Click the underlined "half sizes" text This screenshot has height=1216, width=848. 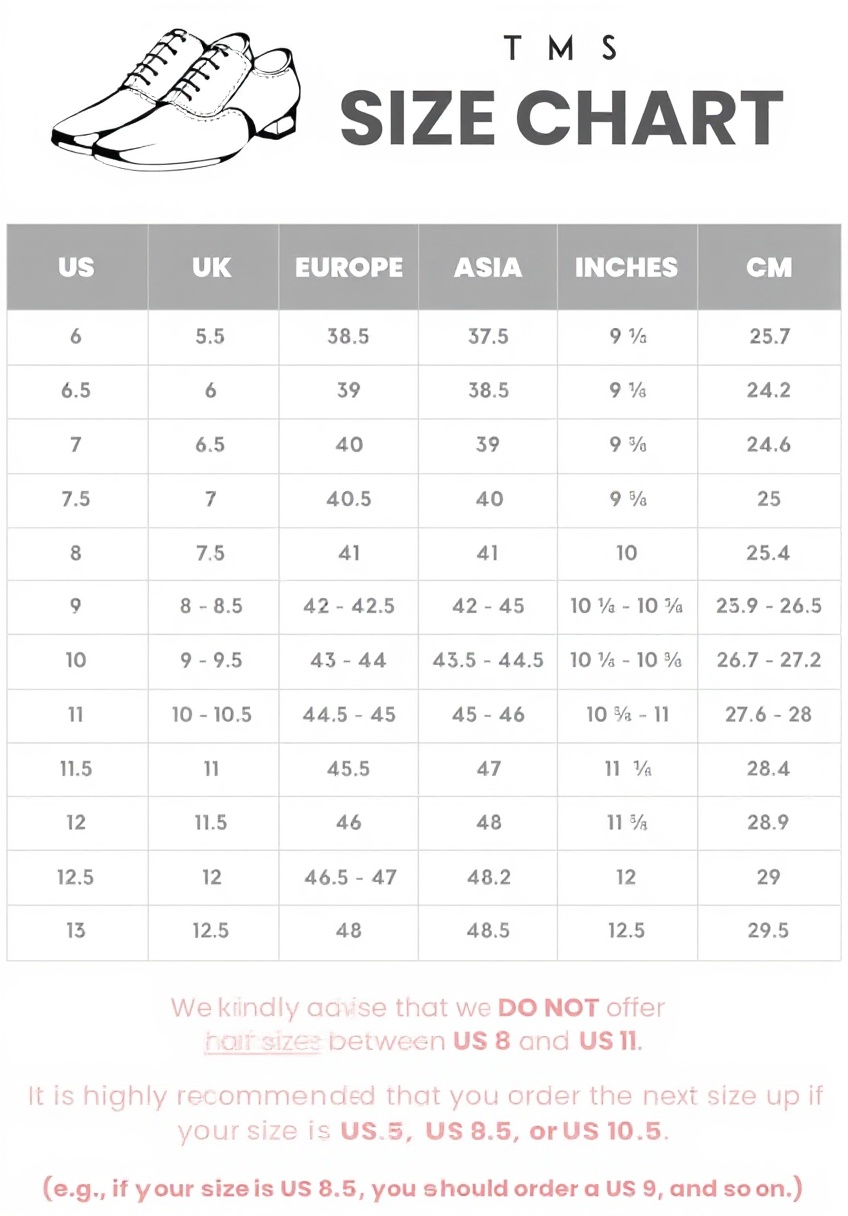click(262, 1041)
